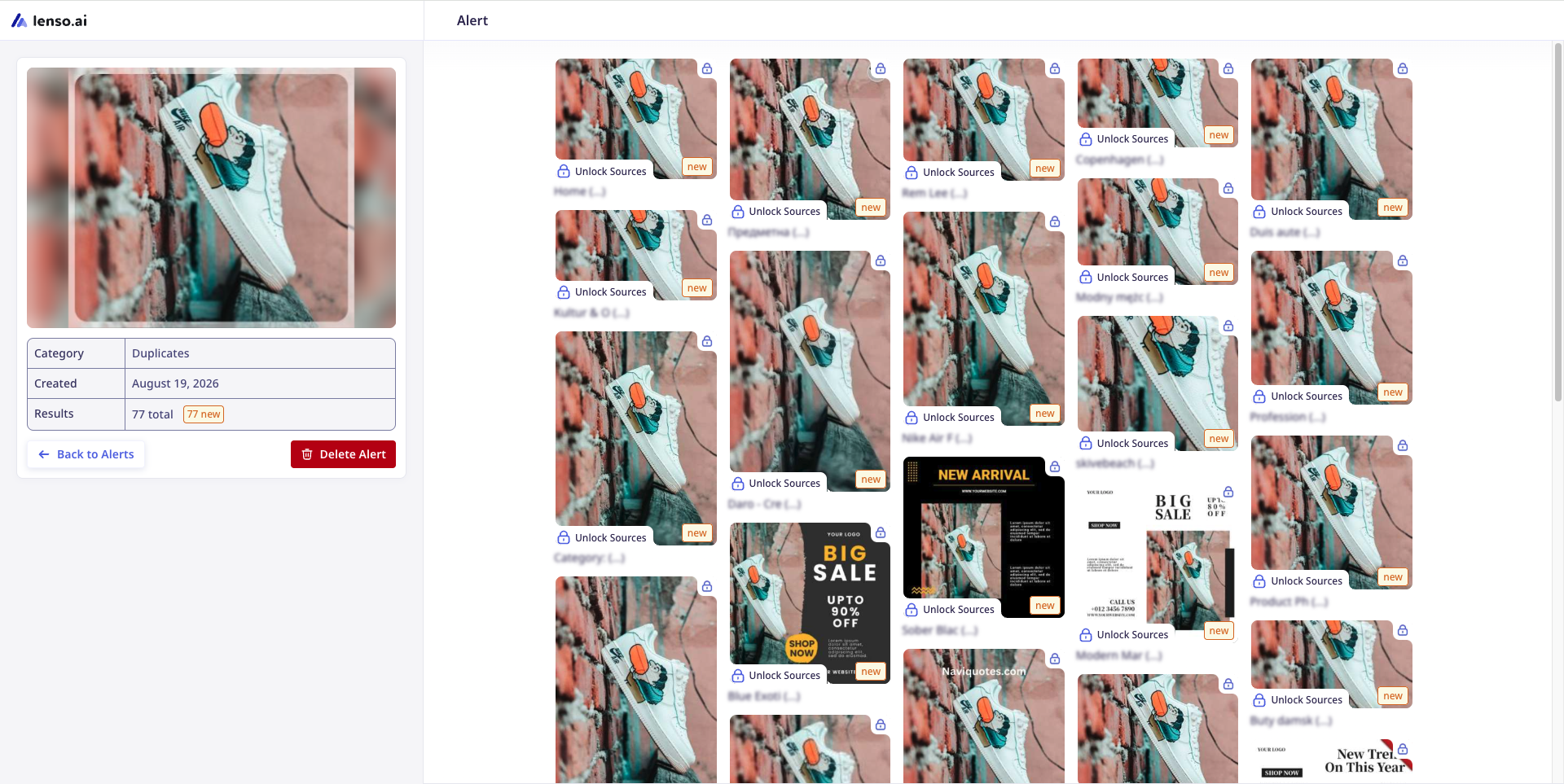Viewport: 1564px width, 784px height.
Task: Click the lock icon on the Kultur & O thumbnail
Action: click(707, 220)
